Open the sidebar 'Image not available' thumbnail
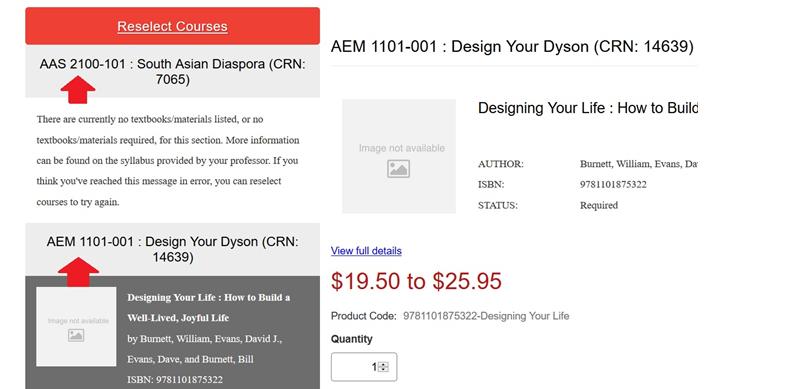The image size is (808, 389). tap(76, 327)
